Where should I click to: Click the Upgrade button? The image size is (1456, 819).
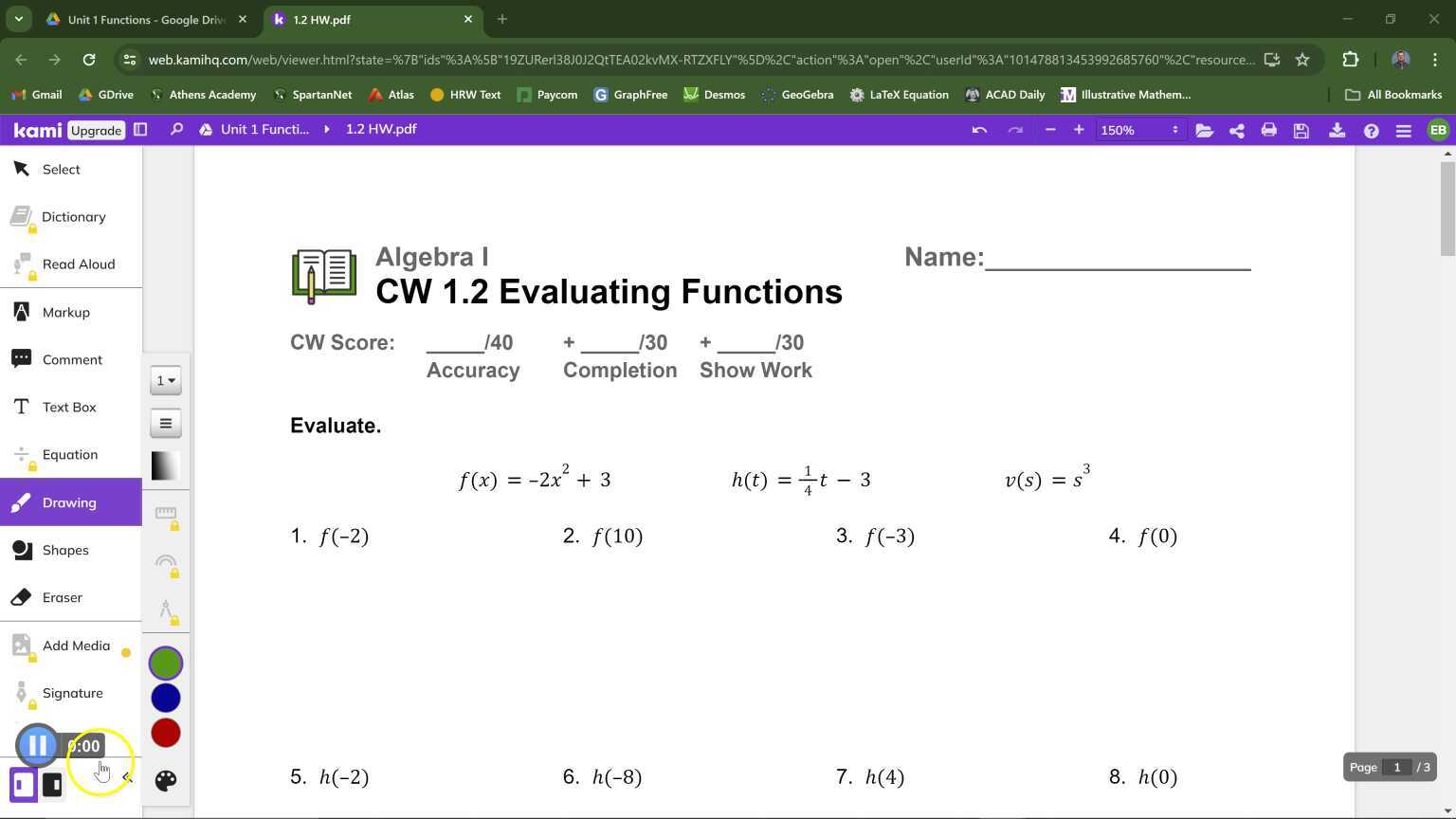click(x=95, y=130)
